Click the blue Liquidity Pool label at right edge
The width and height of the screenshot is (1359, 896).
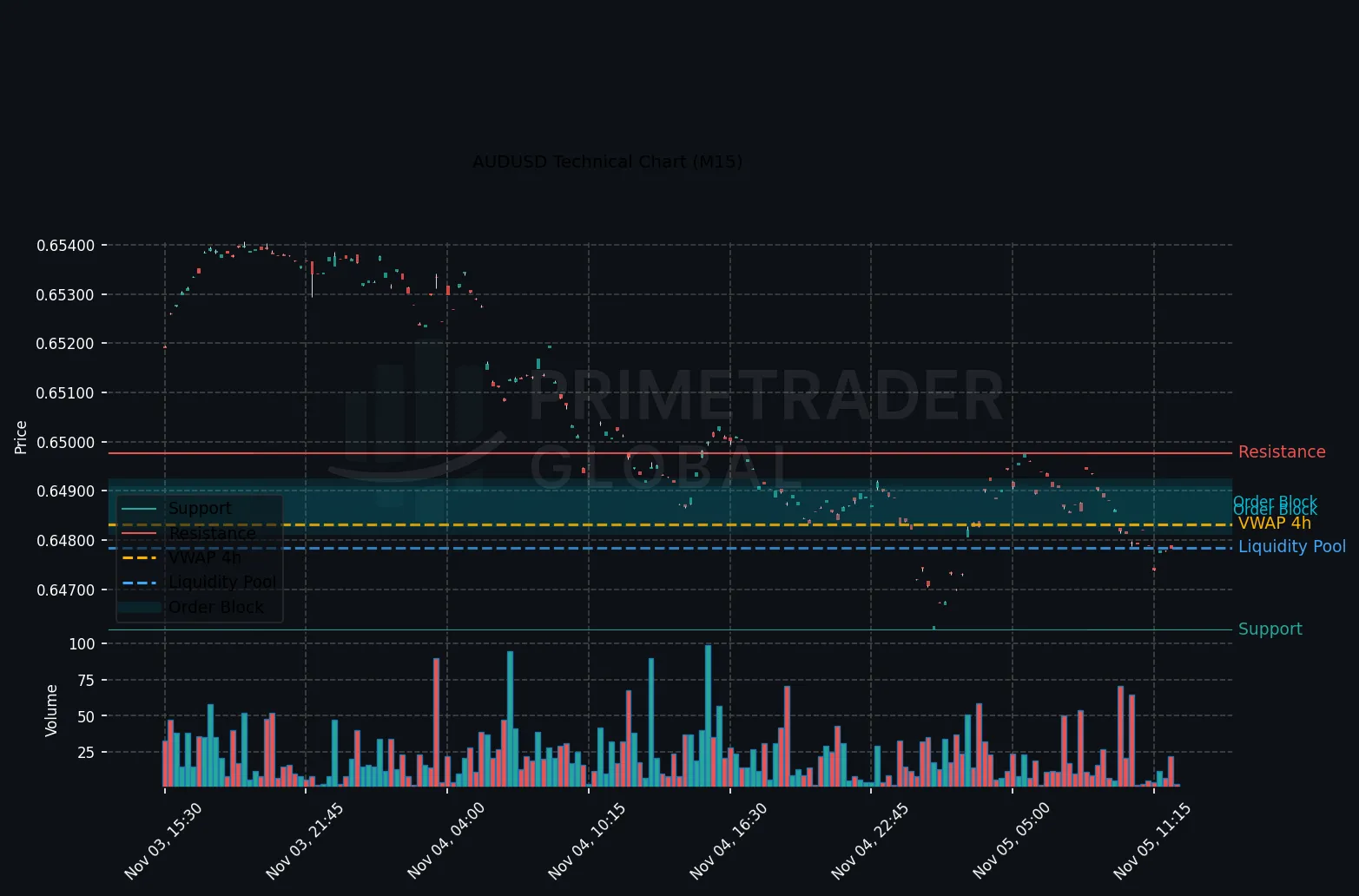click(1292, 547)
